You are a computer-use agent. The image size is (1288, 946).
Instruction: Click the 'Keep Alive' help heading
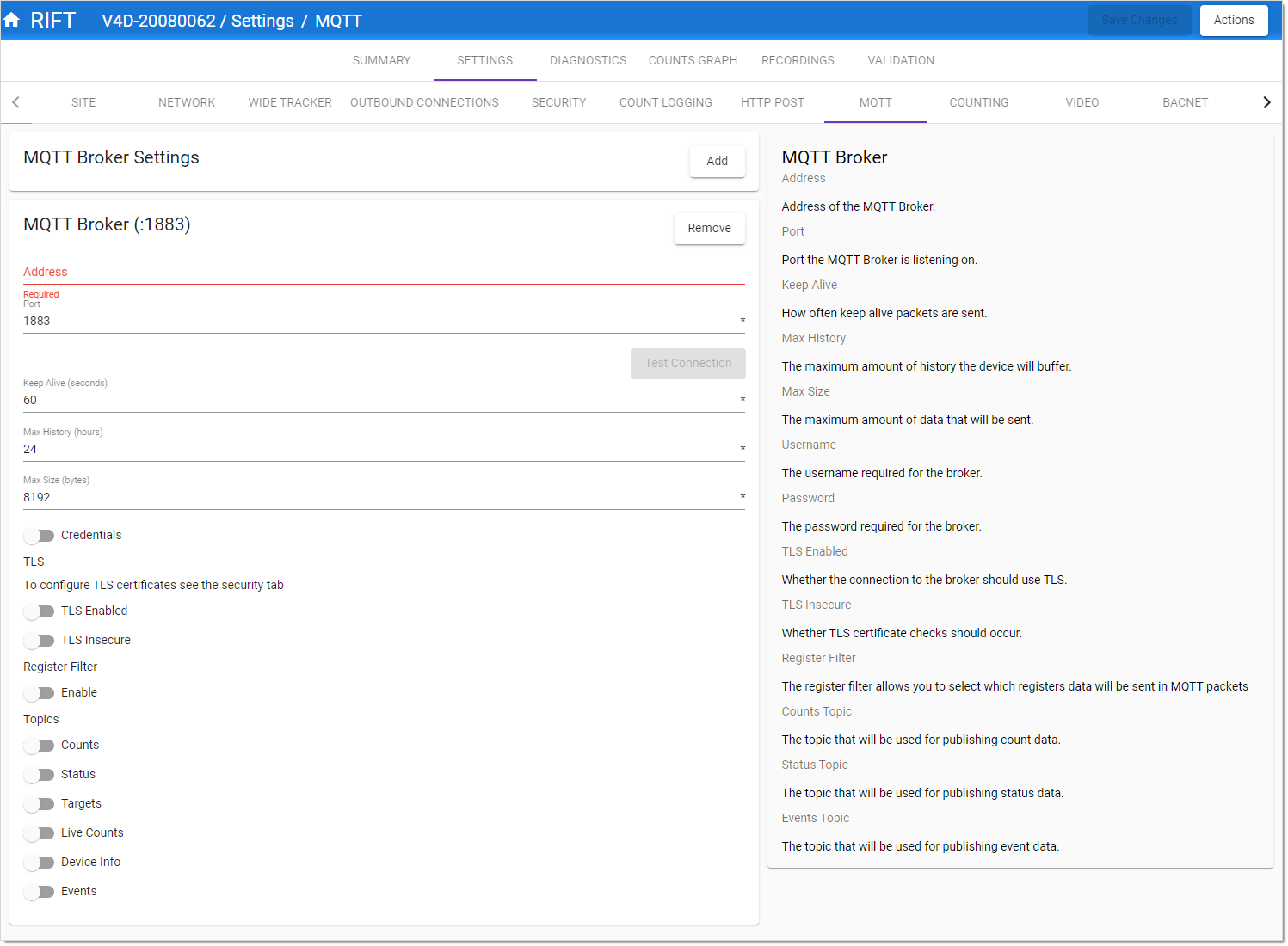pyautogui.click(x=809, y=285)
